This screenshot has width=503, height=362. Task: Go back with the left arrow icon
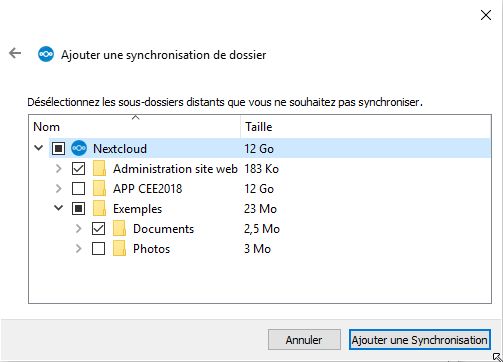pyautogui.click(x=15, y=53)
